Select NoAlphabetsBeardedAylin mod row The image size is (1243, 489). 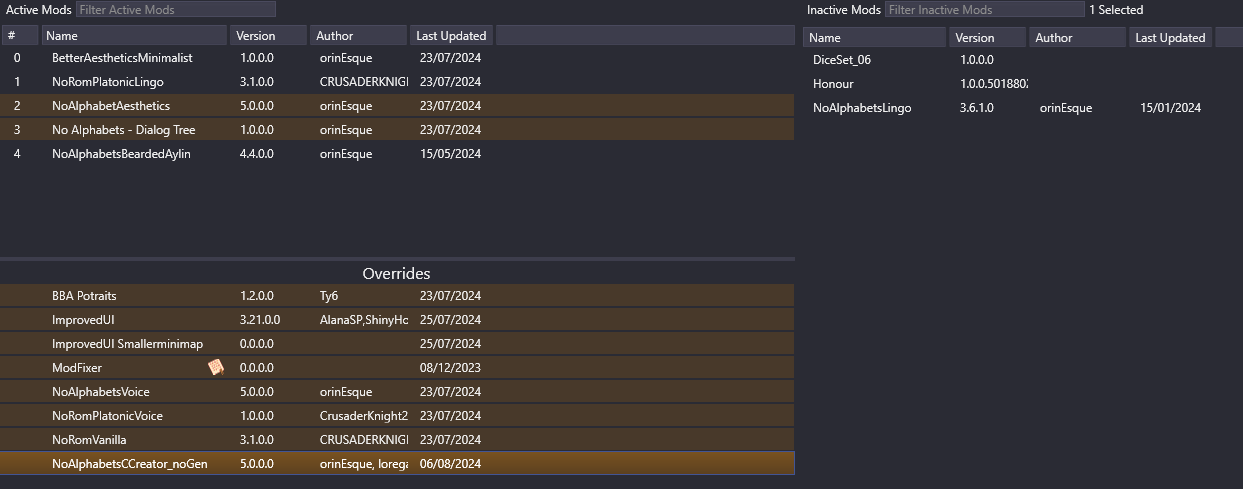click(398, 154)
